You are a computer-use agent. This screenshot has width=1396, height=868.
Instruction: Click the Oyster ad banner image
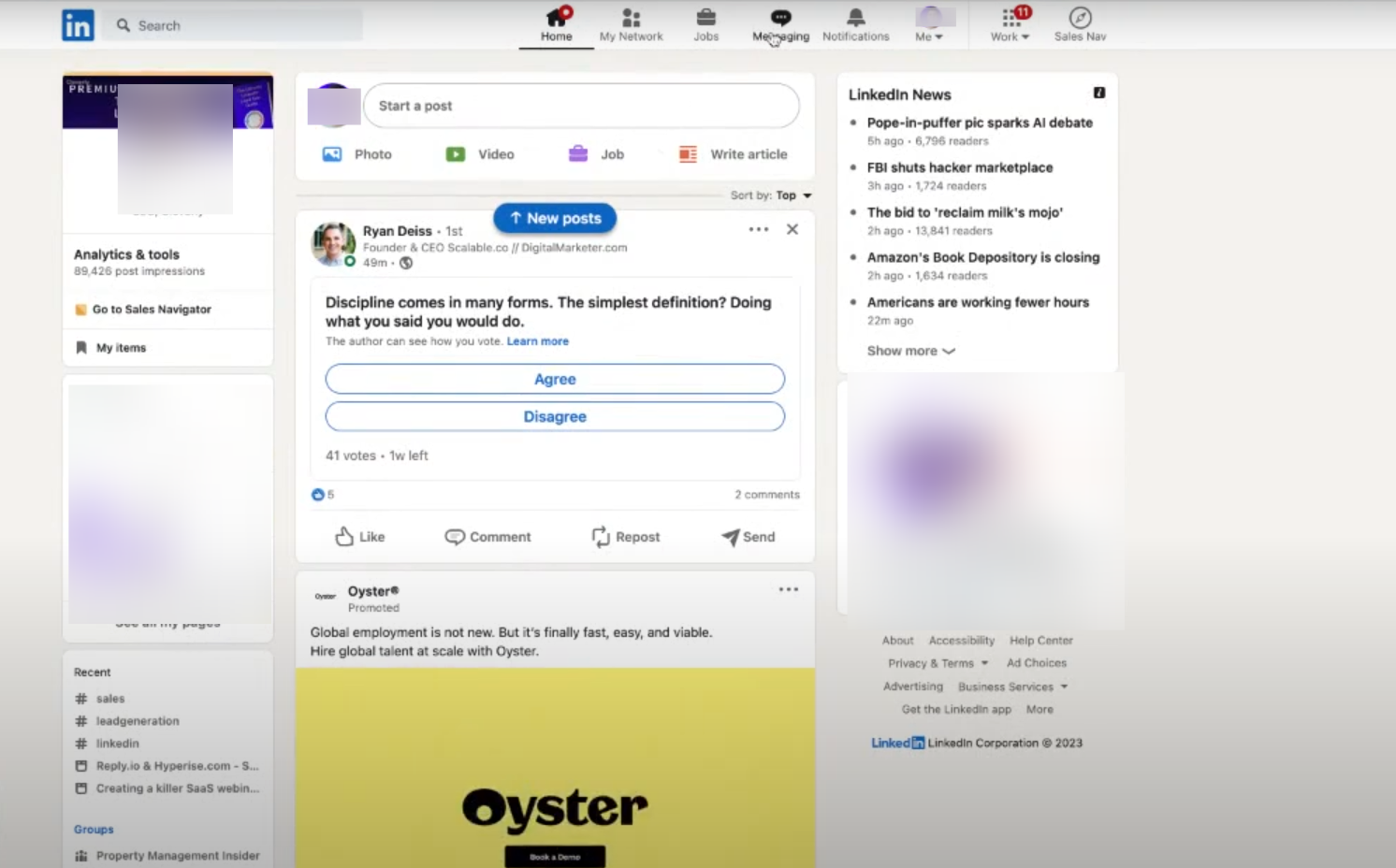555,768
